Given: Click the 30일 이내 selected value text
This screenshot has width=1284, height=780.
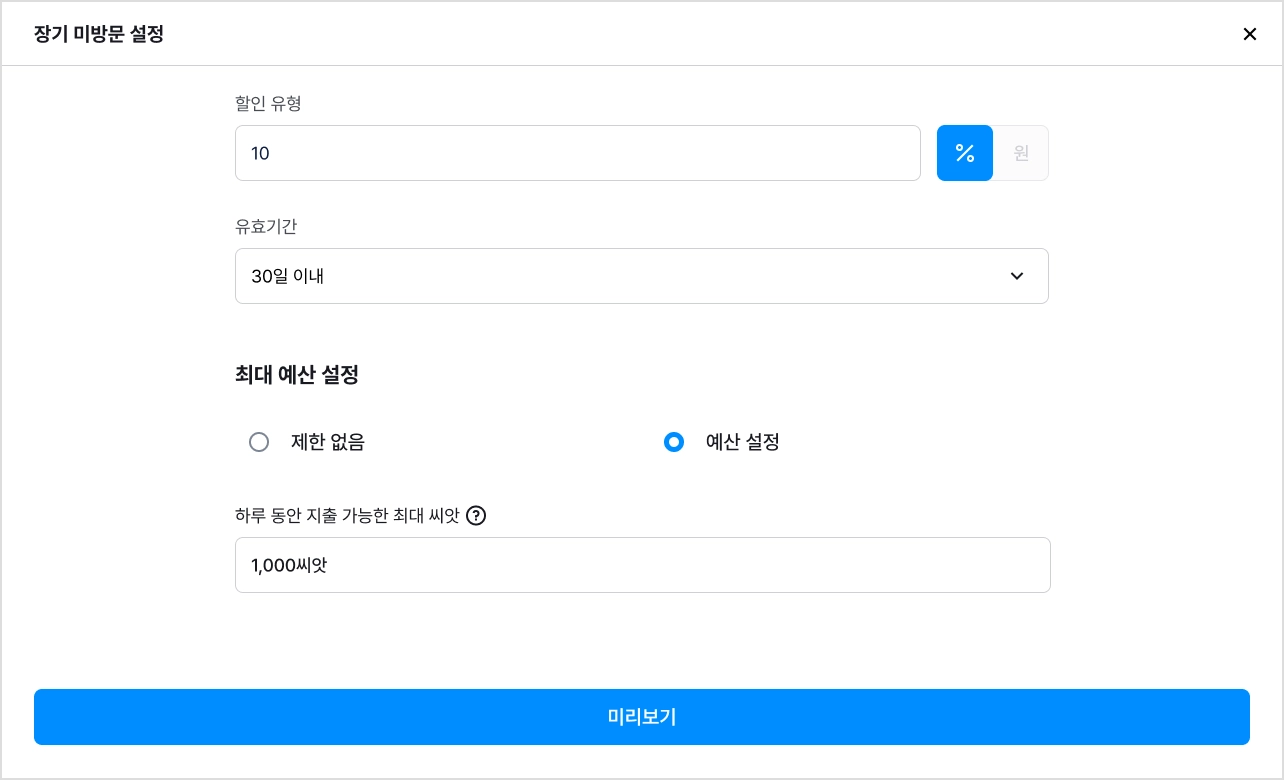Looking at the screenshot, I should point(288,276).
